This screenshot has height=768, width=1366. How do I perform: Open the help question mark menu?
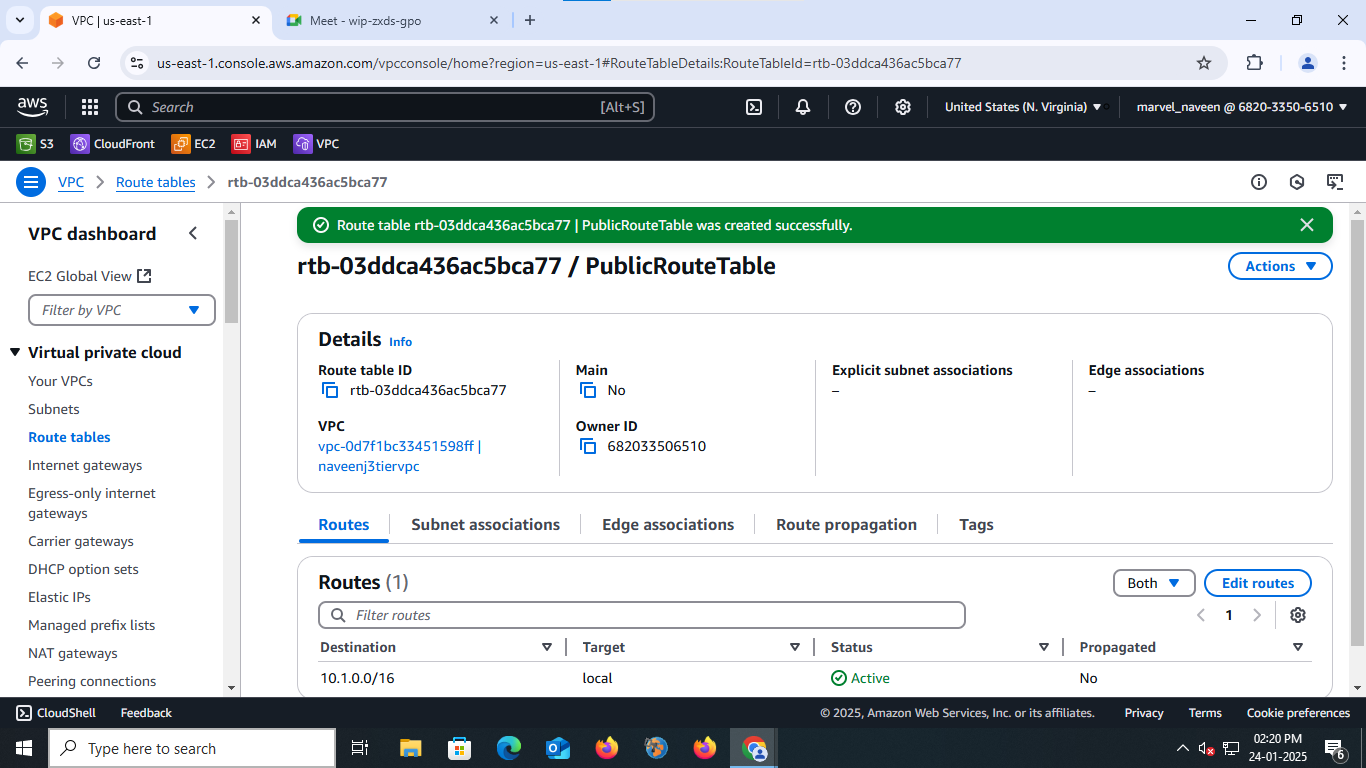[853, 107]
